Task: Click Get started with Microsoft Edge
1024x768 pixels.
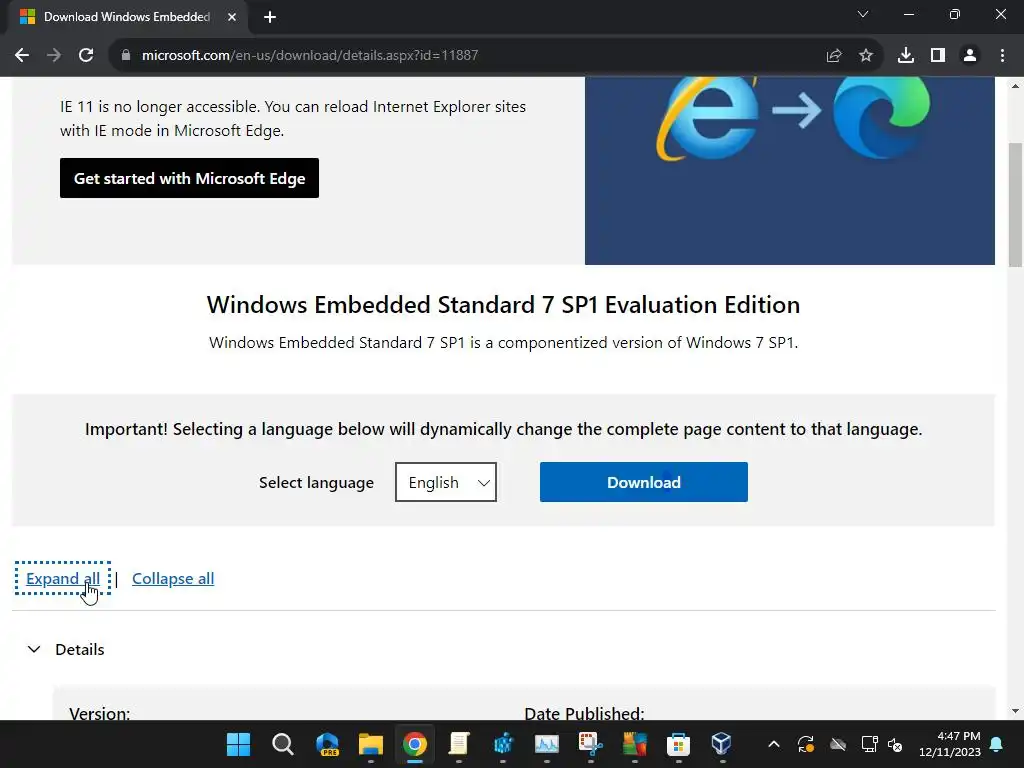Action: point(189,178)
